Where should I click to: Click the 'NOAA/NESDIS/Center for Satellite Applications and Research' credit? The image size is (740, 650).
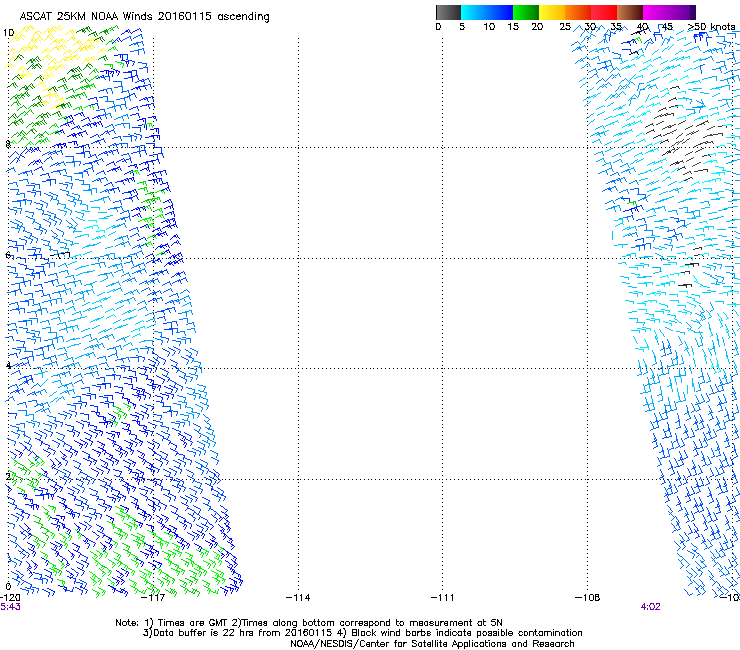coord(432,644)
